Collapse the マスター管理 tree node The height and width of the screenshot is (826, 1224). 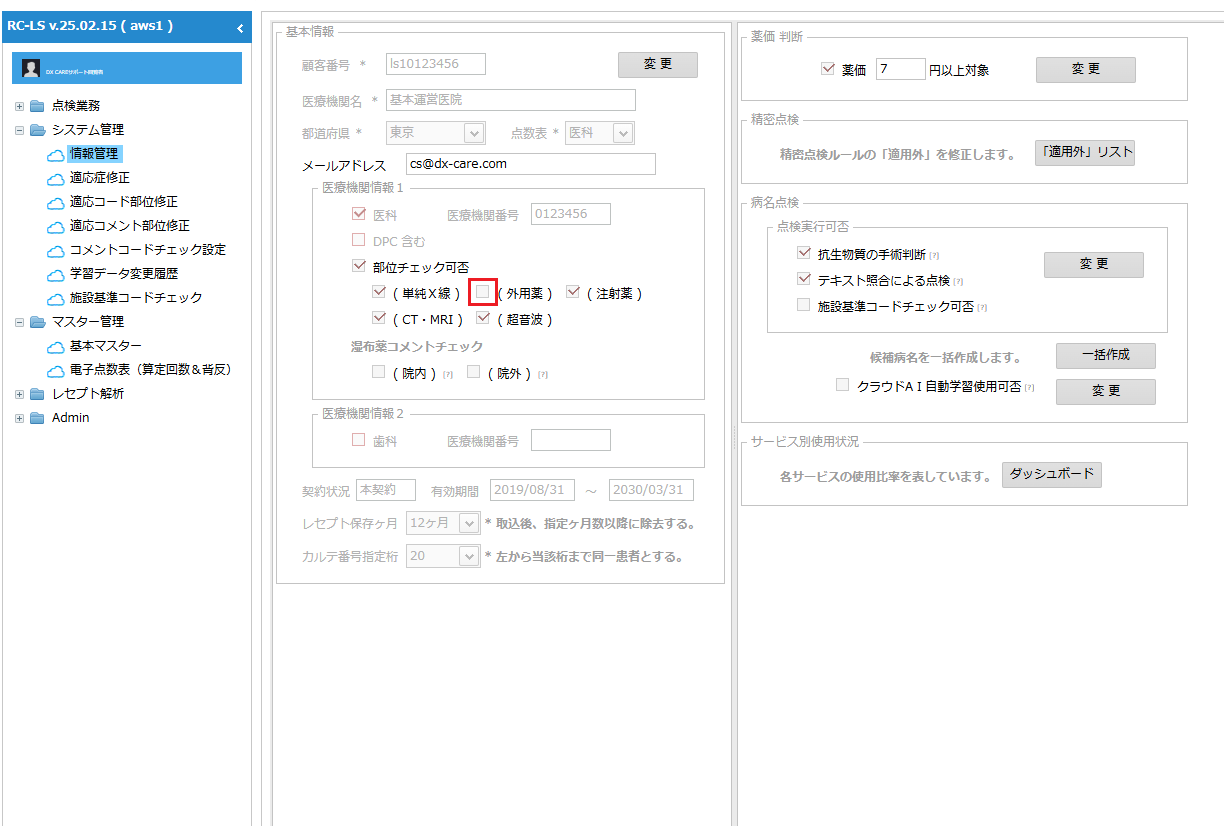pos(20,322)
